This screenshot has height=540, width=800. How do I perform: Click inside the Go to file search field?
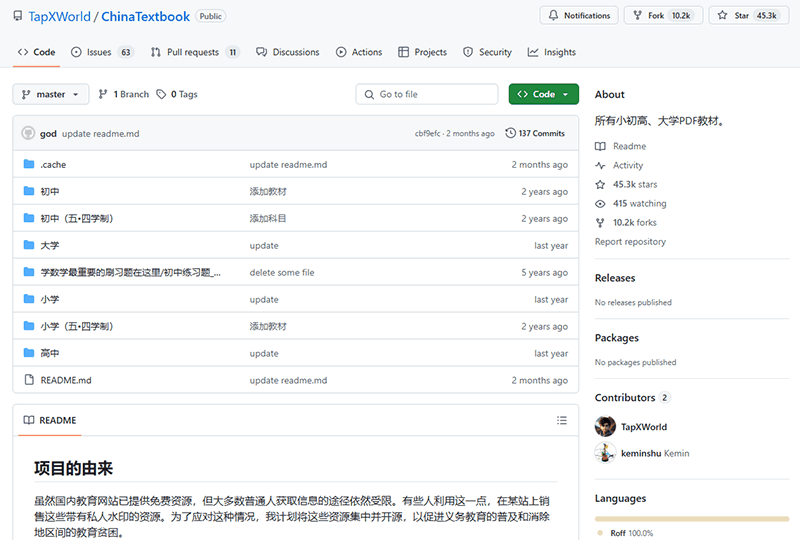click(x=427, y=94)
